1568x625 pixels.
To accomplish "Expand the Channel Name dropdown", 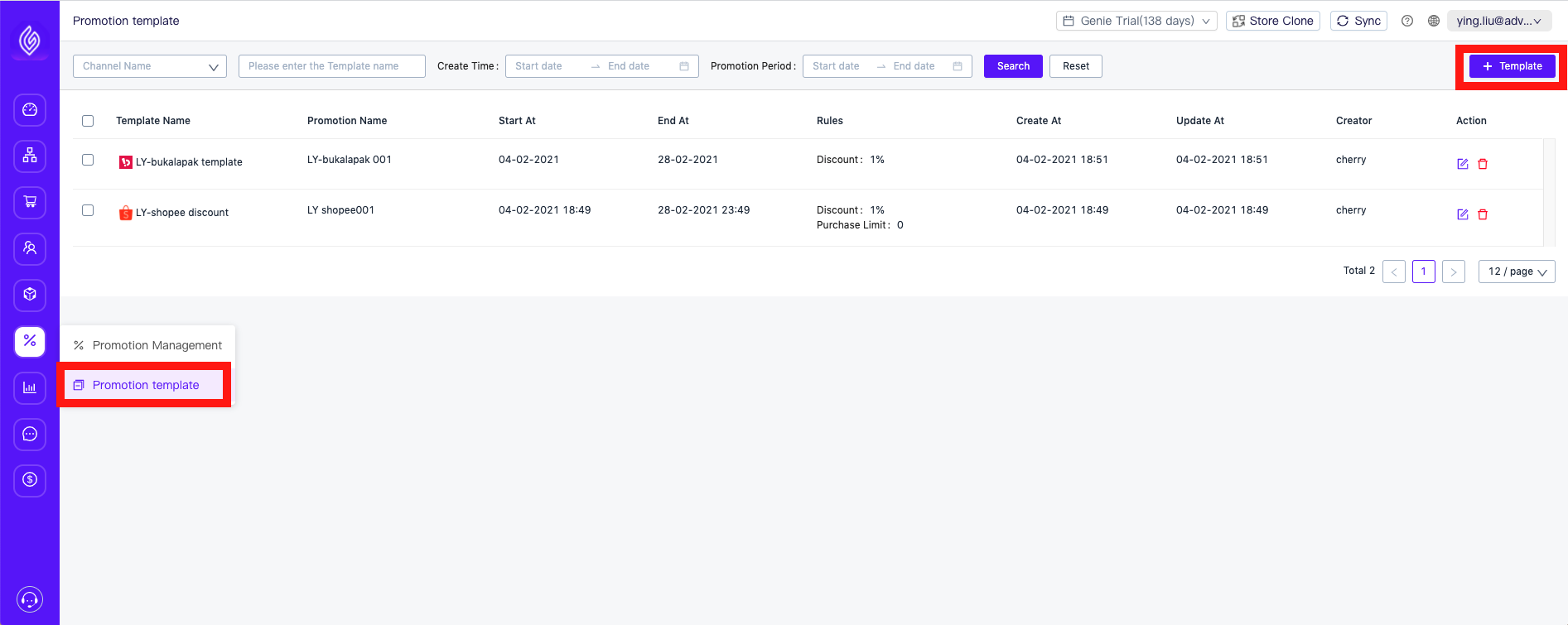I will pos(150,66).
